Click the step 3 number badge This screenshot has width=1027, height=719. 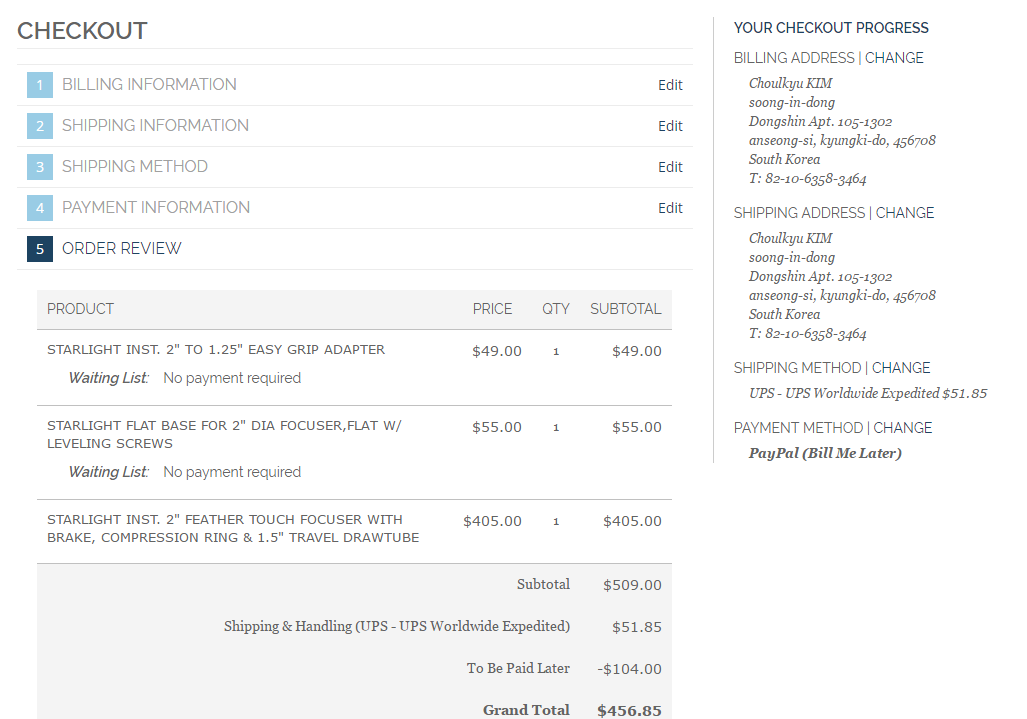tap(40, 167)
